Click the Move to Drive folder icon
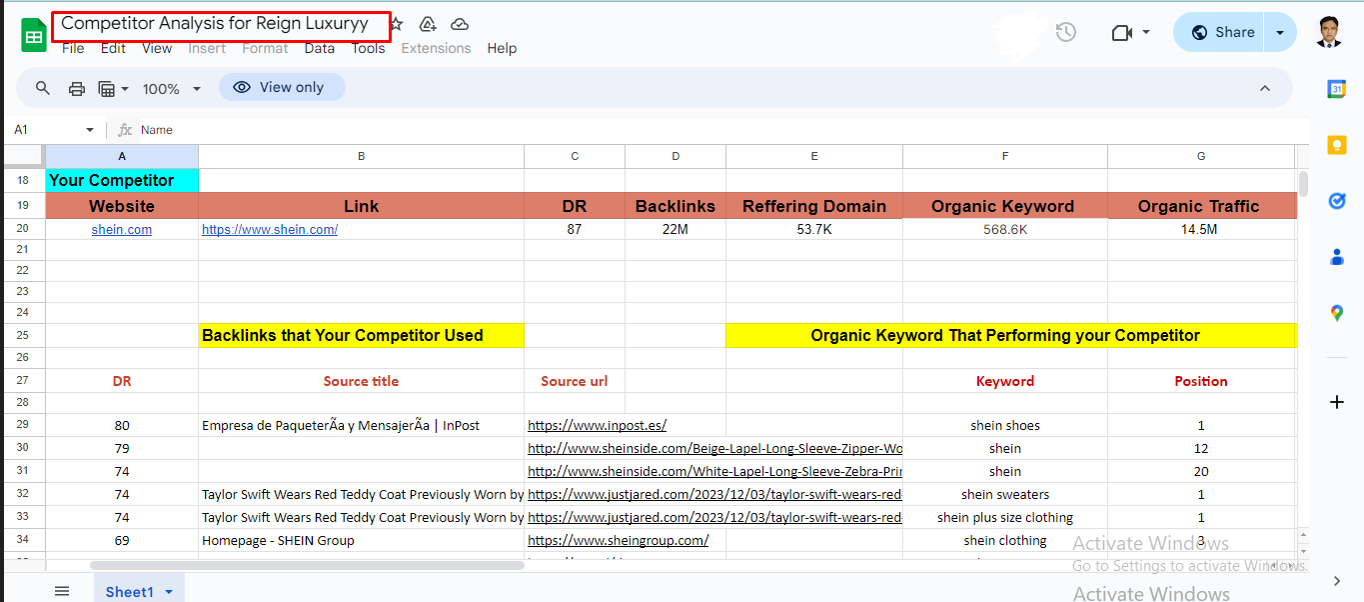The width and height of the screenshot is (1364, 602). (428, 24)
